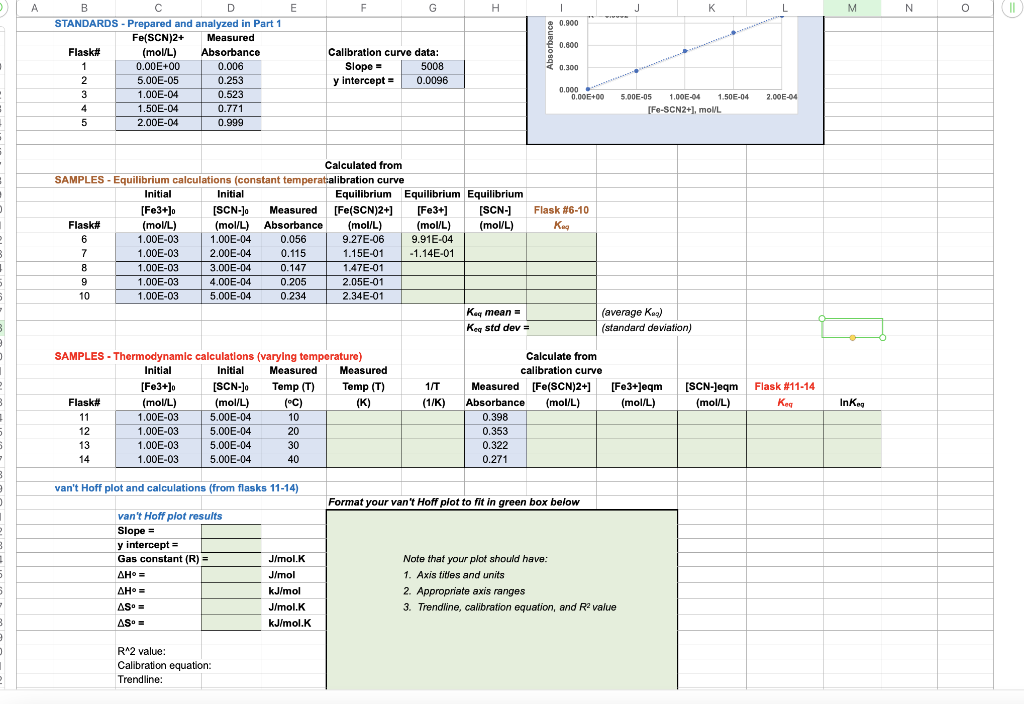Select standards concentration cell 1.50E-04
Image resolution: width=1024 pixels, height=704 pixels.
pos(158,109)
